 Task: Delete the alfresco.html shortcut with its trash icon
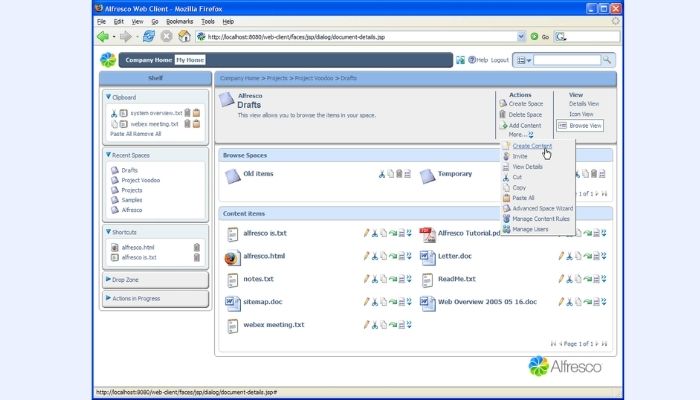(x=196, y=247)
